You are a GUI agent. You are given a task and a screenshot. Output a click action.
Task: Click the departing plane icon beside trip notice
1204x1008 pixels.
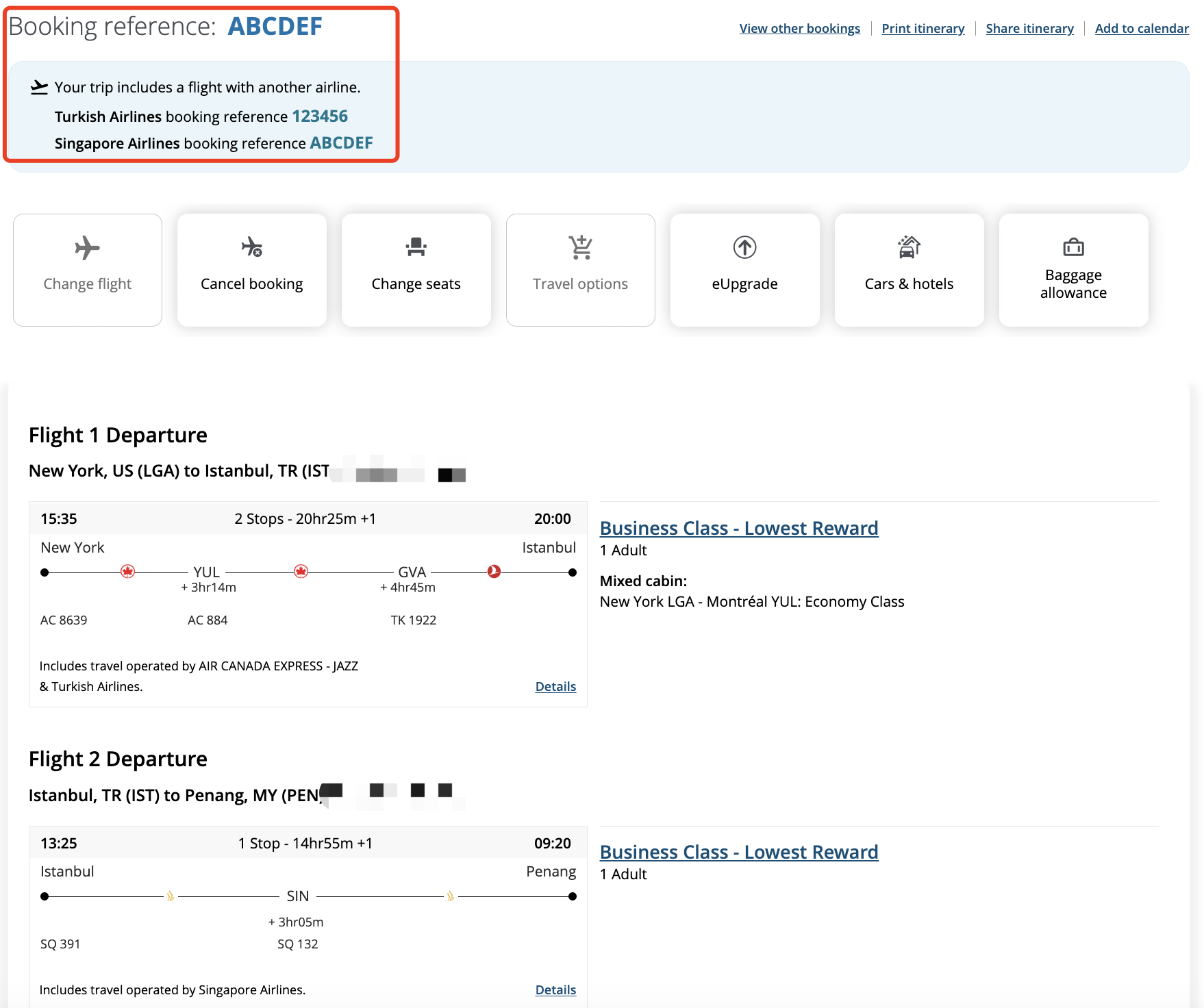pyautogui.click(x=40, y=87)
